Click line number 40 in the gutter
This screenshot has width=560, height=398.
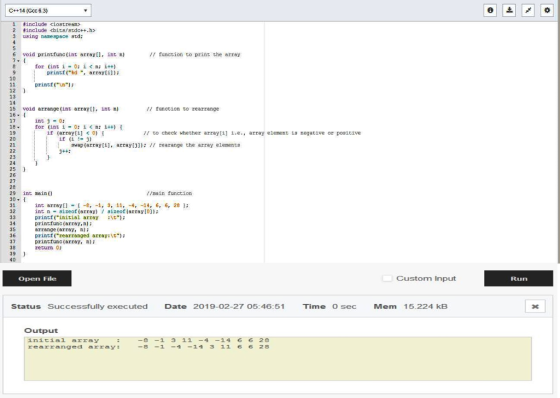coord(12,260)
